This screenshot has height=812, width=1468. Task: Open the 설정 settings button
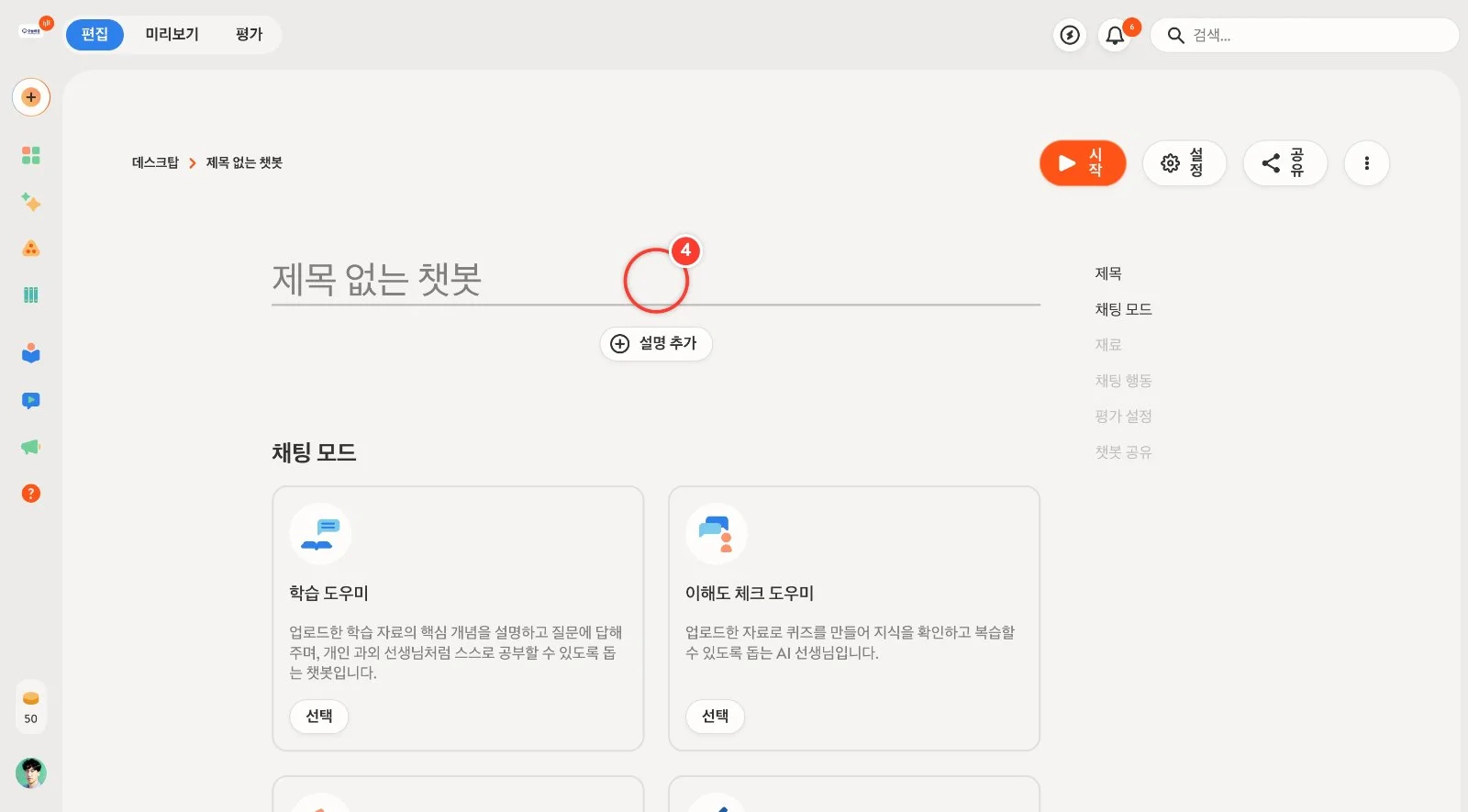tap(1184, 163)
